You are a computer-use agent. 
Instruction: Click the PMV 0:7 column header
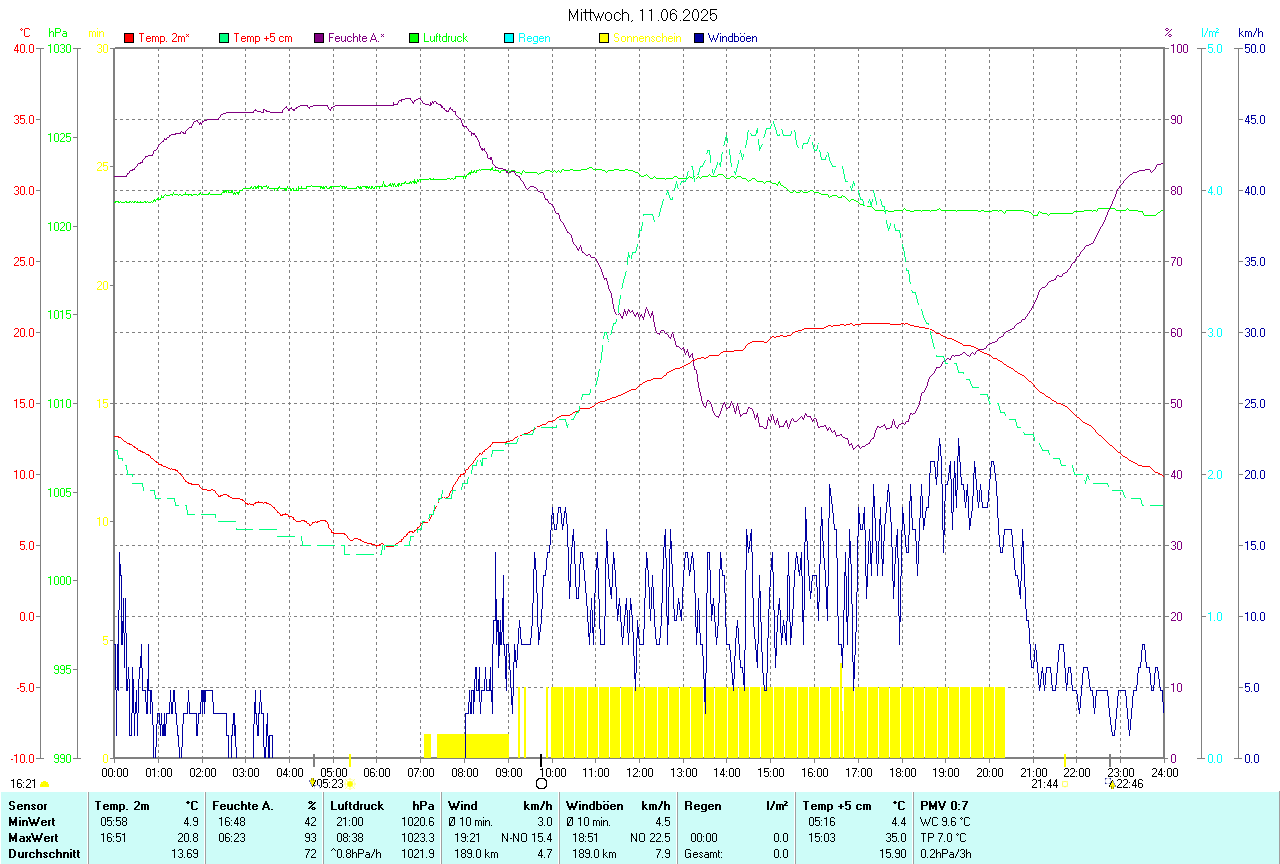[944, 805]
